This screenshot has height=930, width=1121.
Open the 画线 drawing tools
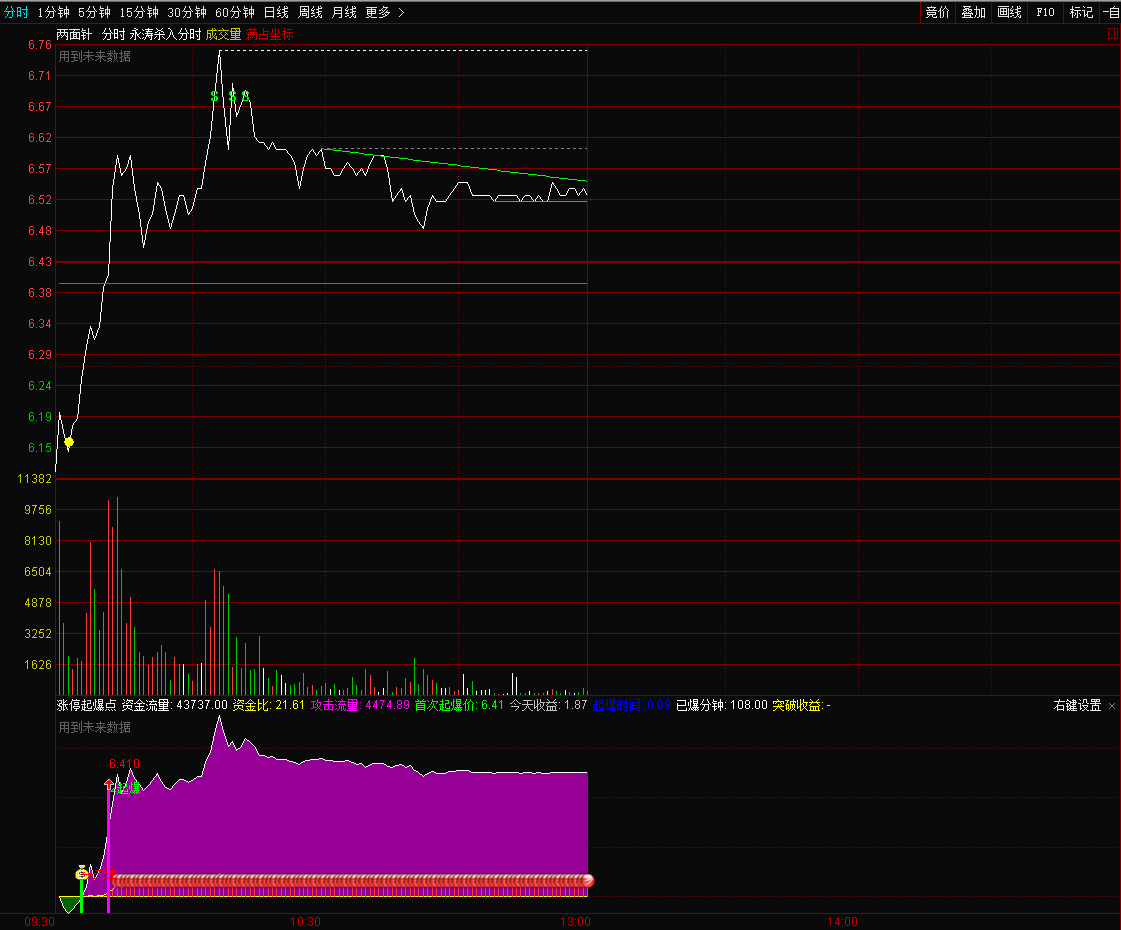click(1009, 12)
